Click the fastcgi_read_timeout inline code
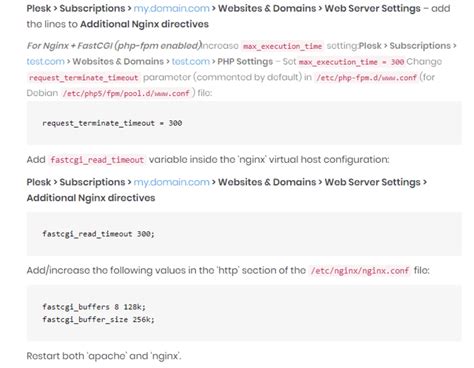474x368 pixels. coord(97,160)
